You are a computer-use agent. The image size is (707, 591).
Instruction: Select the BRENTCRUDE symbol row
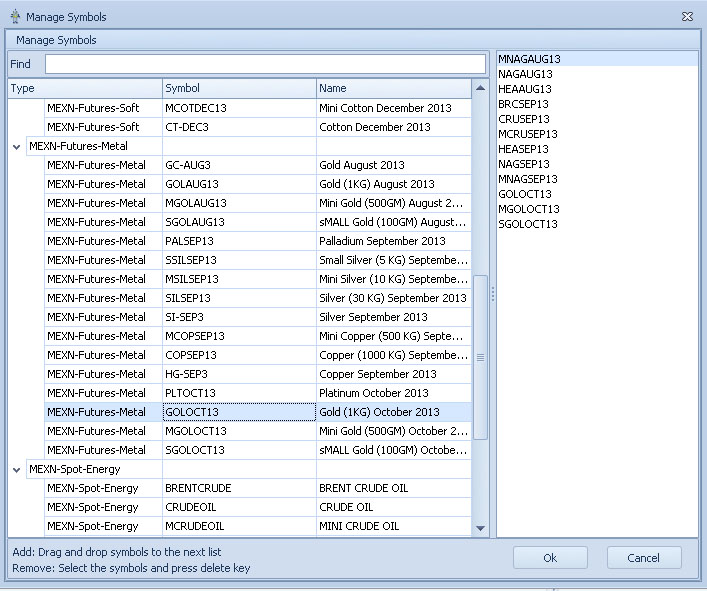[x=239, y=488]
